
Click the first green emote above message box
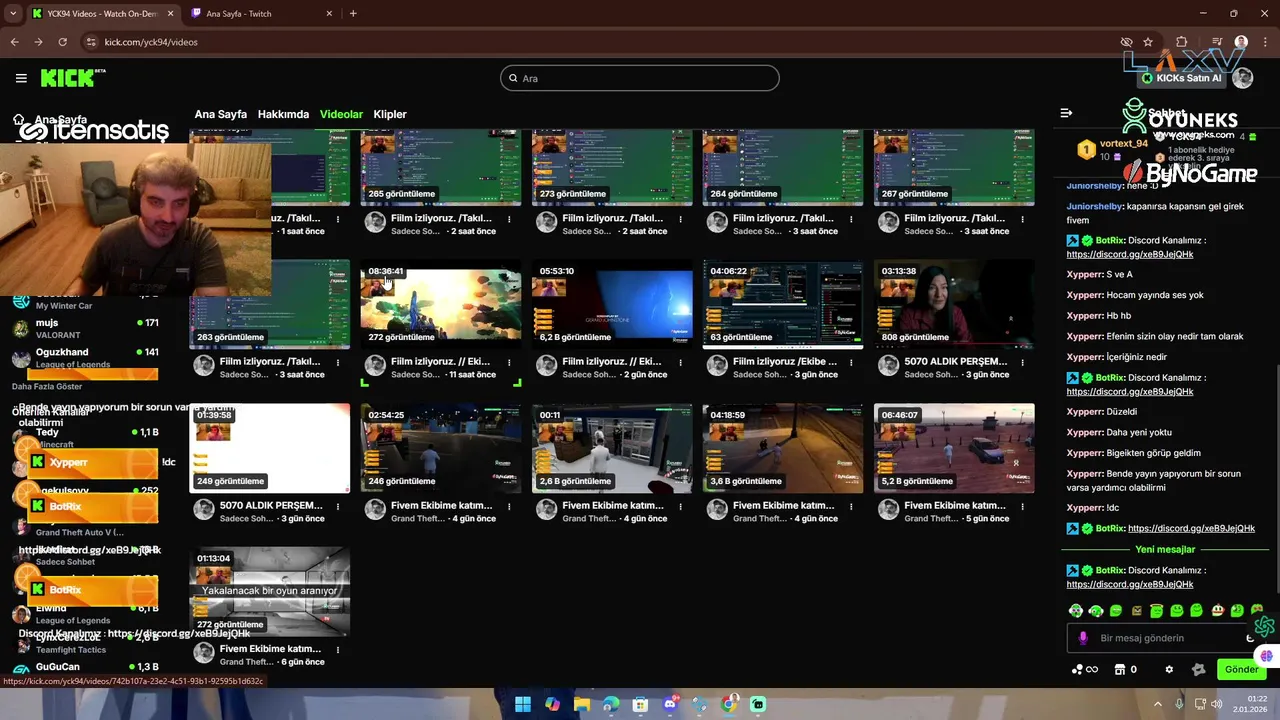click(1076, 610)
